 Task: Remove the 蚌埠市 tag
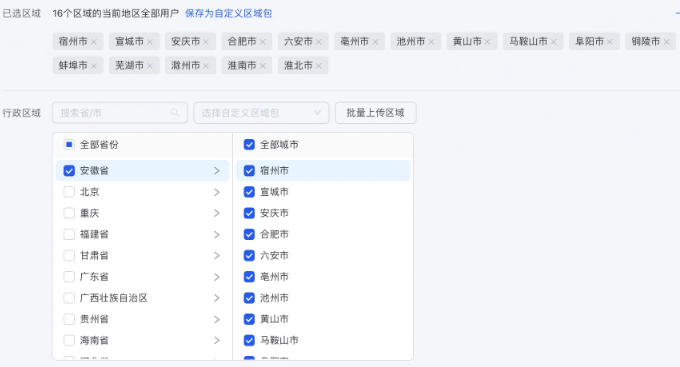click(94, 66)
